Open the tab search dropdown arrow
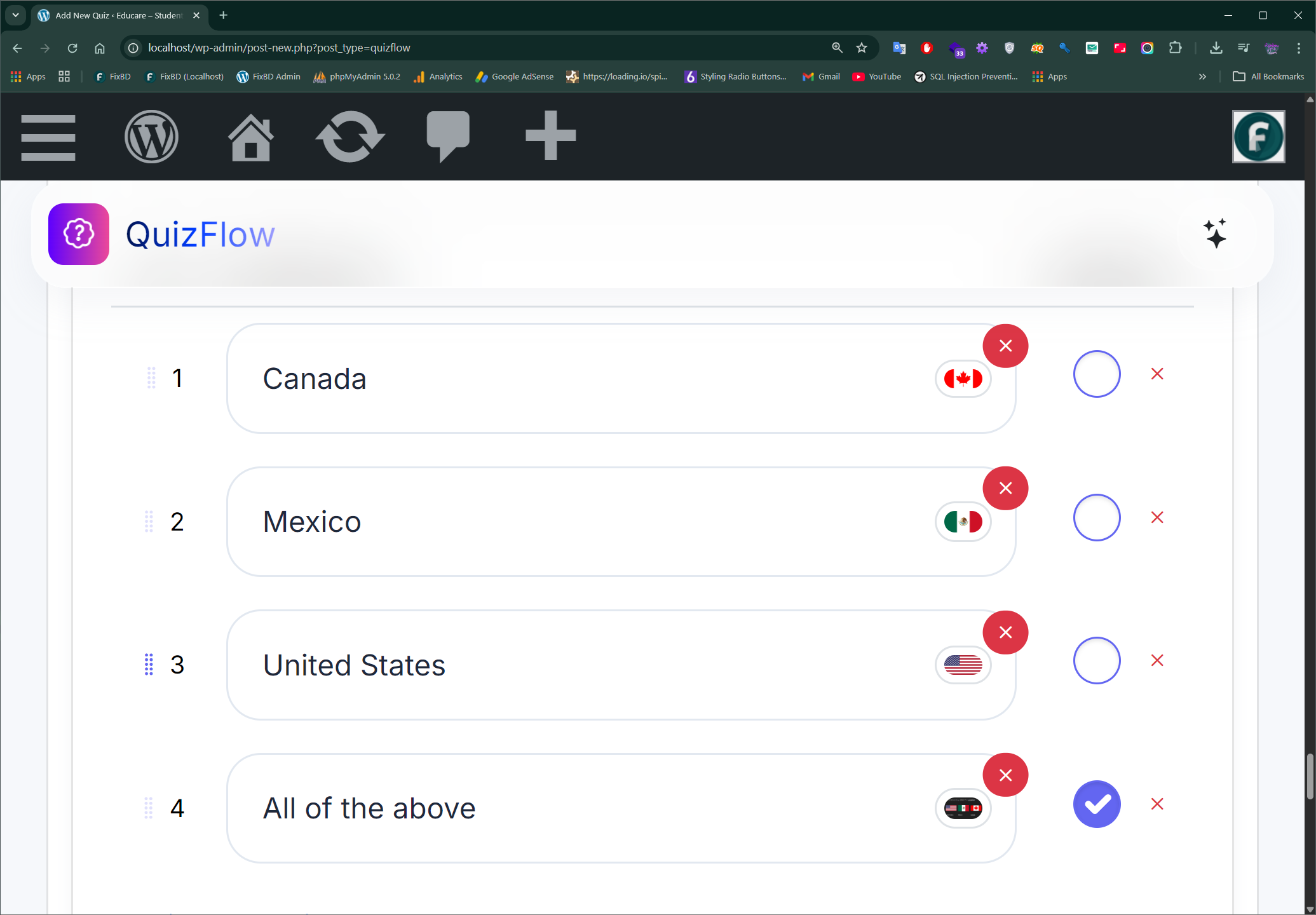The image size is (1316, 915). click(x=15, y=15)
